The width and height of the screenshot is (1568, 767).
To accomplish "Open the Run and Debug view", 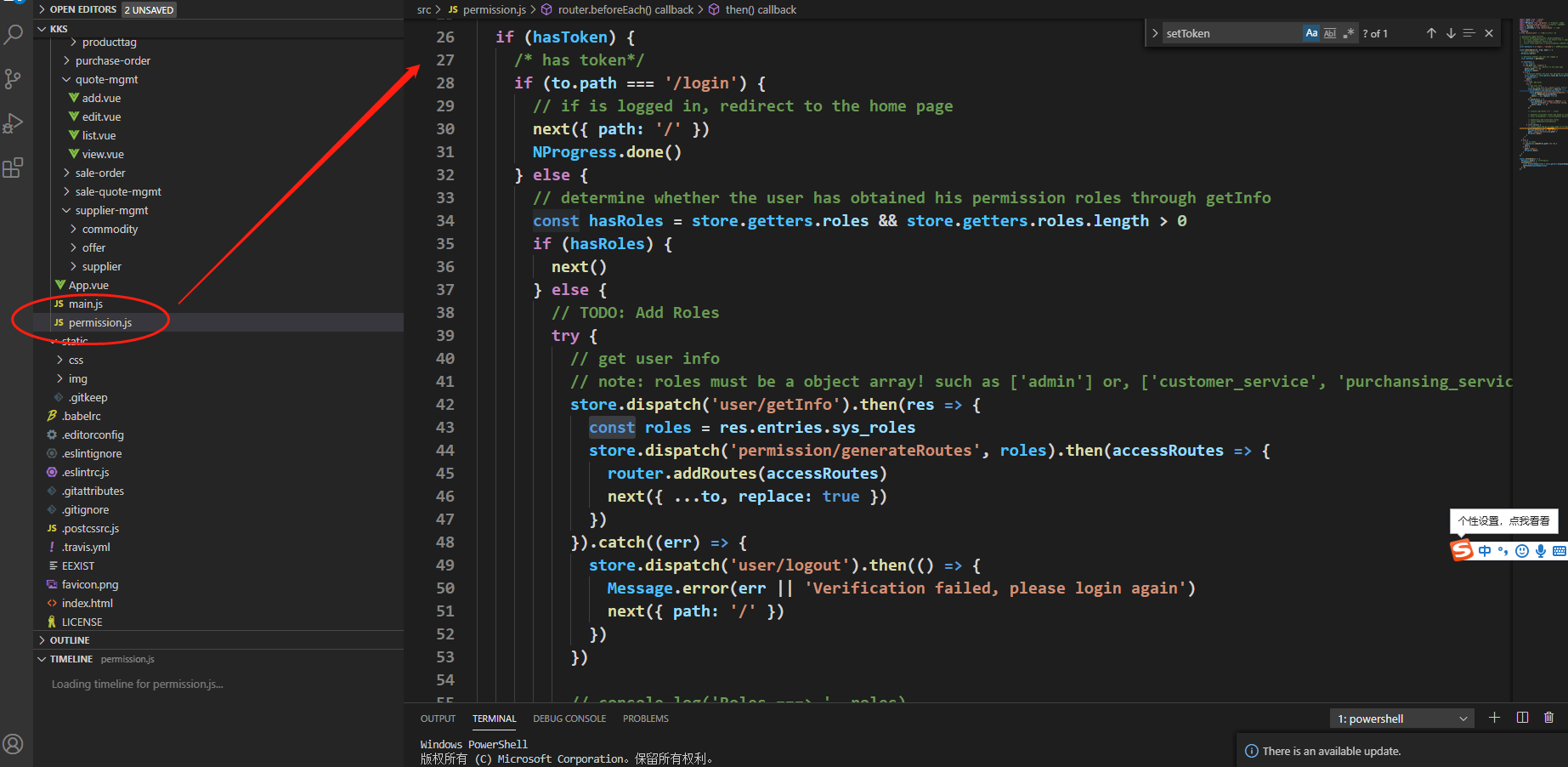I will coord(14,123).
